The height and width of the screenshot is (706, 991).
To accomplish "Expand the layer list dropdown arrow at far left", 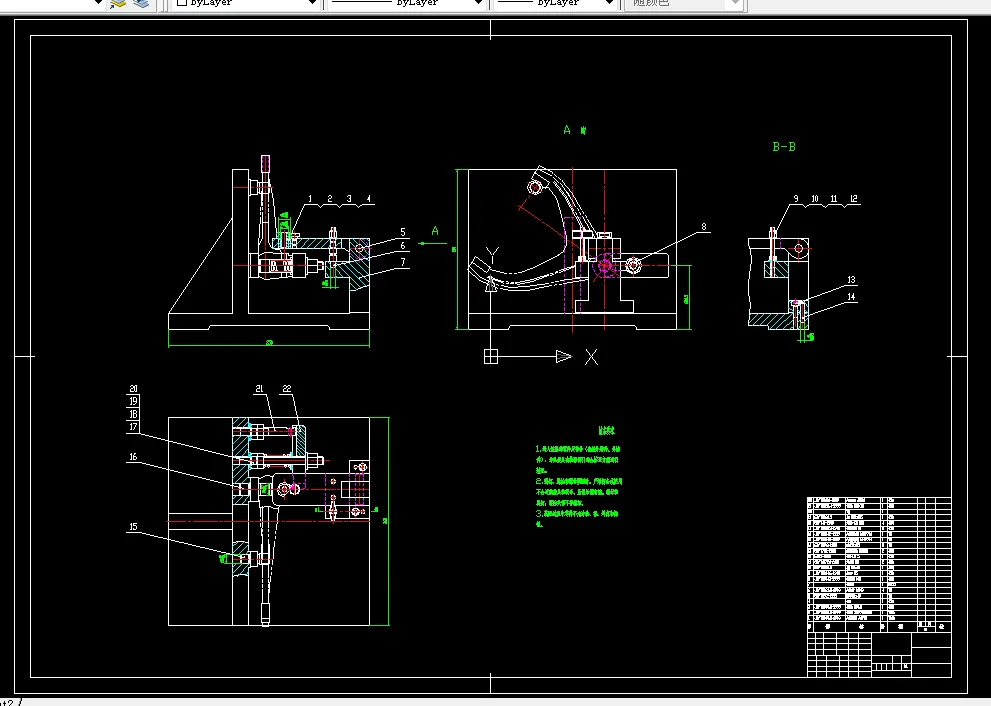I will (98, 3).
